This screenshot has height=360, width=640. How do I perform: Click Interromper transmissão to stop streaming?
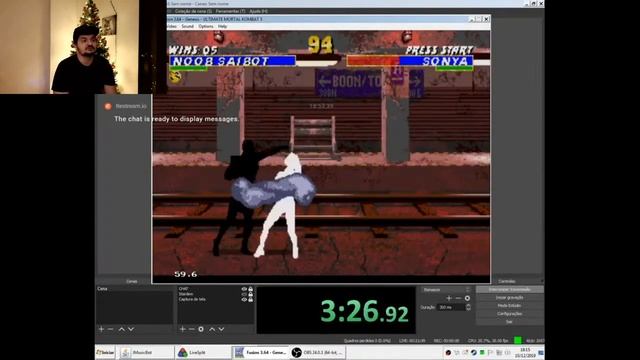tap(509, 290)
